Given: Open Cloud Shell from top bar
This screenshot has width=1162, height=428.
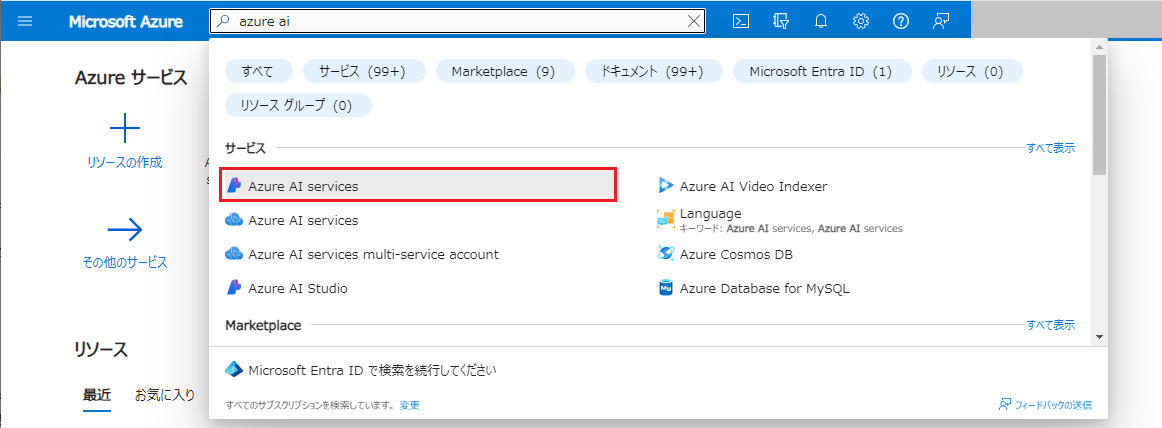Looking at the screenshot, I should (740, 21).
